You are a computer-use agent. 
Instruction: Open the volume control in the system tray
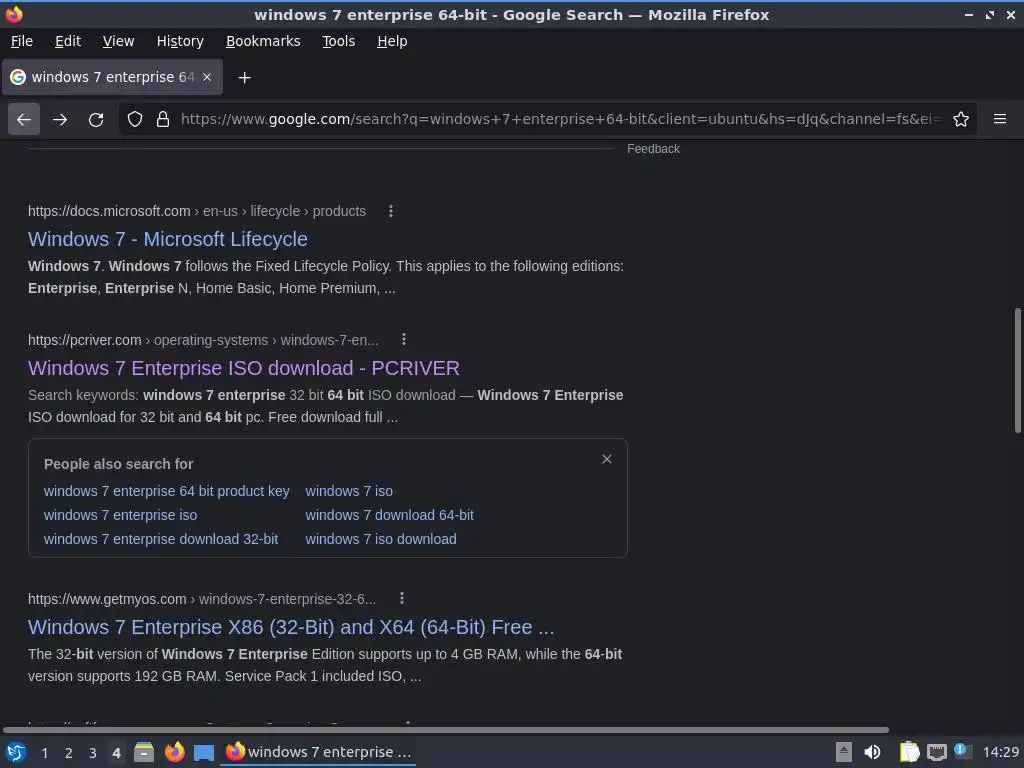pos(872,752)
